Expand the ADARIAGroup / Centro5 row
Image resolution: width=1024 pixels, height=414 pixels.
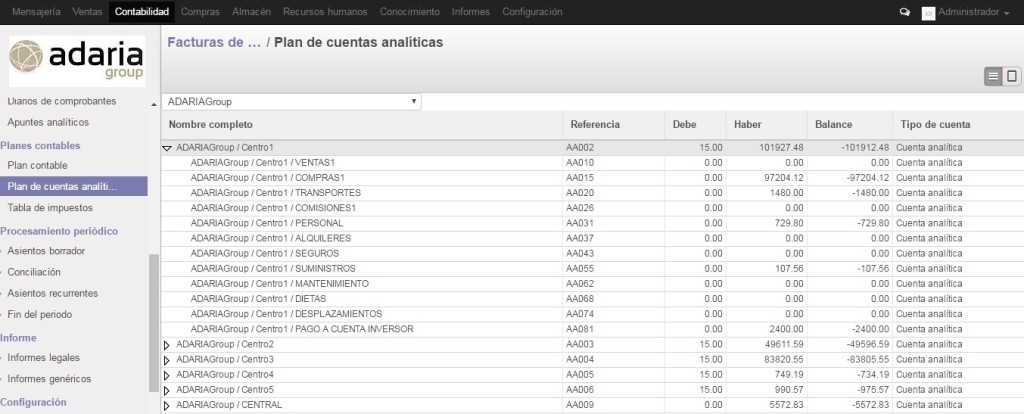pyautogui.click(x=167, y=390)
